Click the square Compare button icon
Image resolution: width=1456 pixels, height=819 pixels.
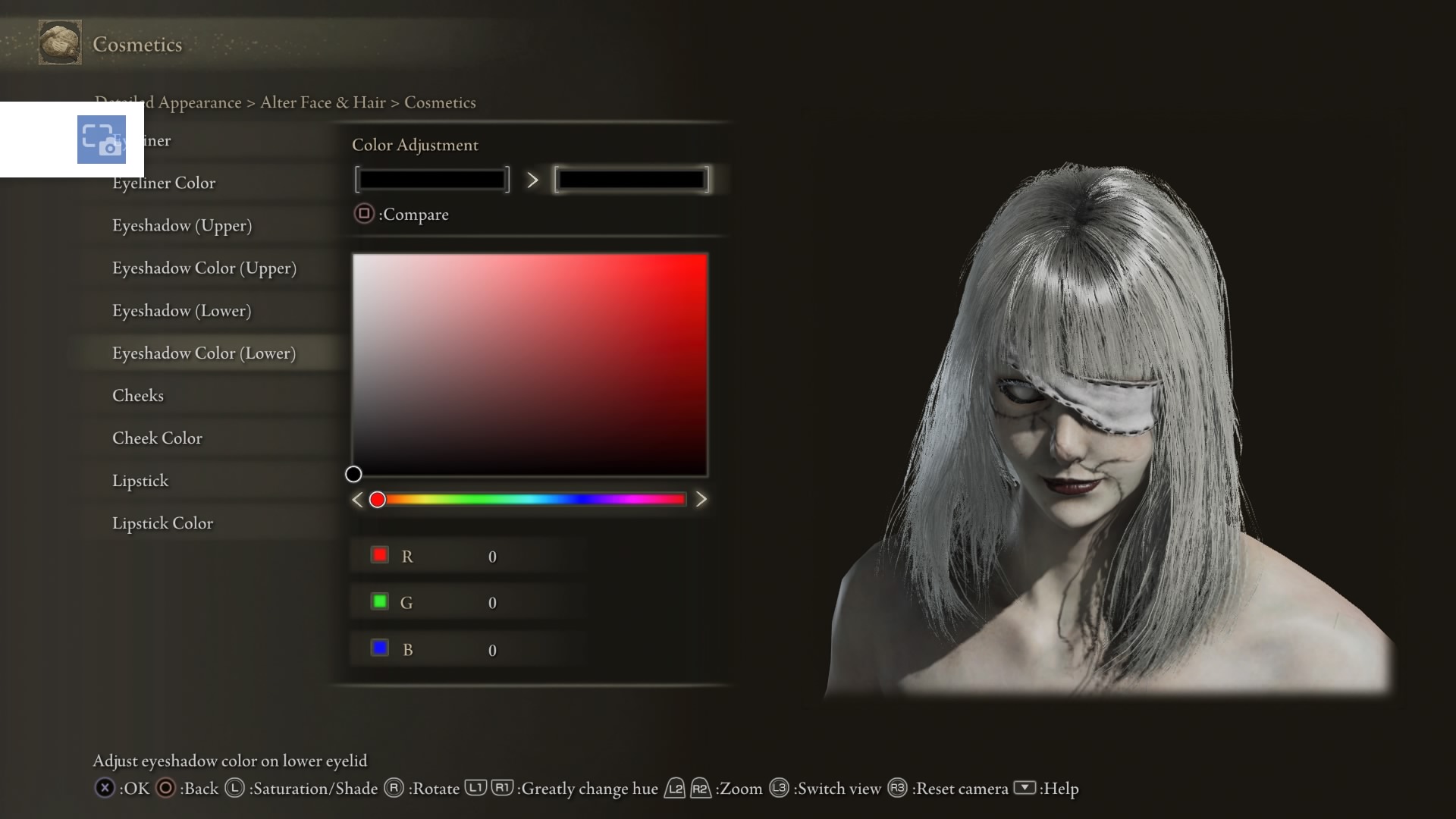364,214
